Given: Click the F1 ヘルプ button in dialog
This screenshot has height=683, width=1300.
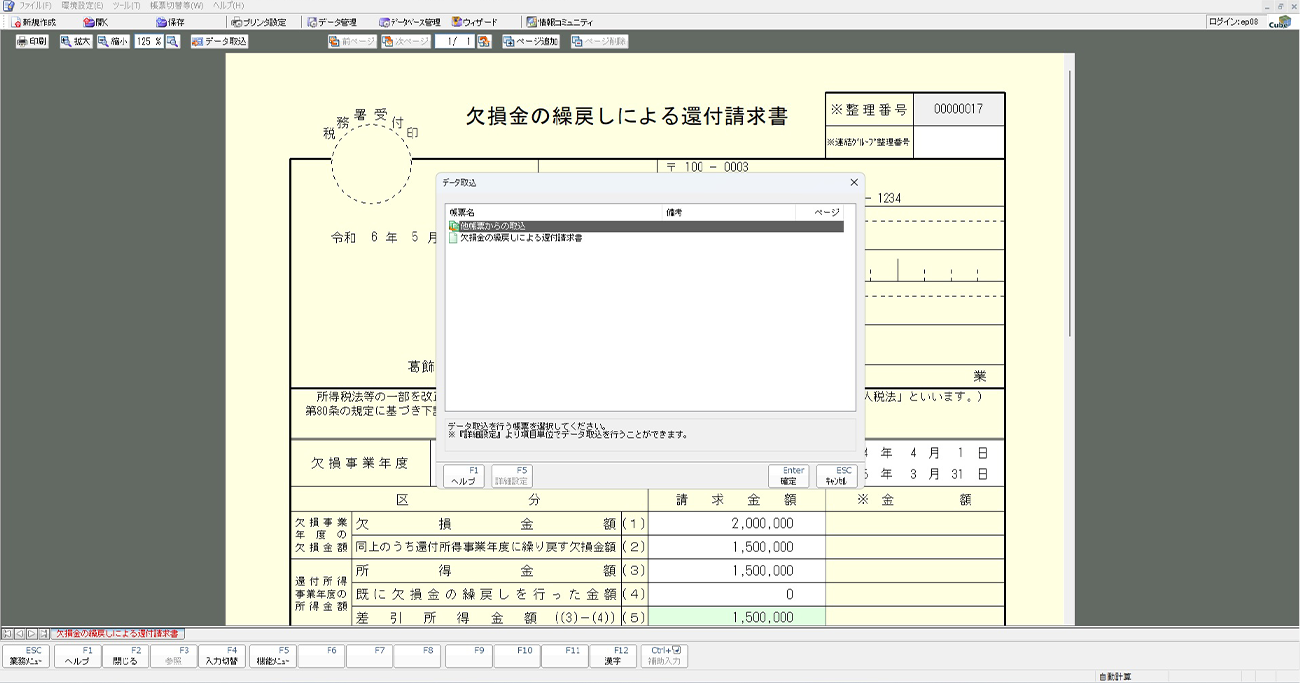Looking at the screenshot, I should 463,476.
